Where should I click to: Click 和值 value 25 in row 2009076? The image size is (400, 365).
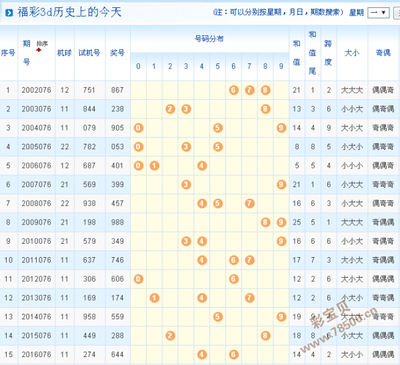(297, 222)
